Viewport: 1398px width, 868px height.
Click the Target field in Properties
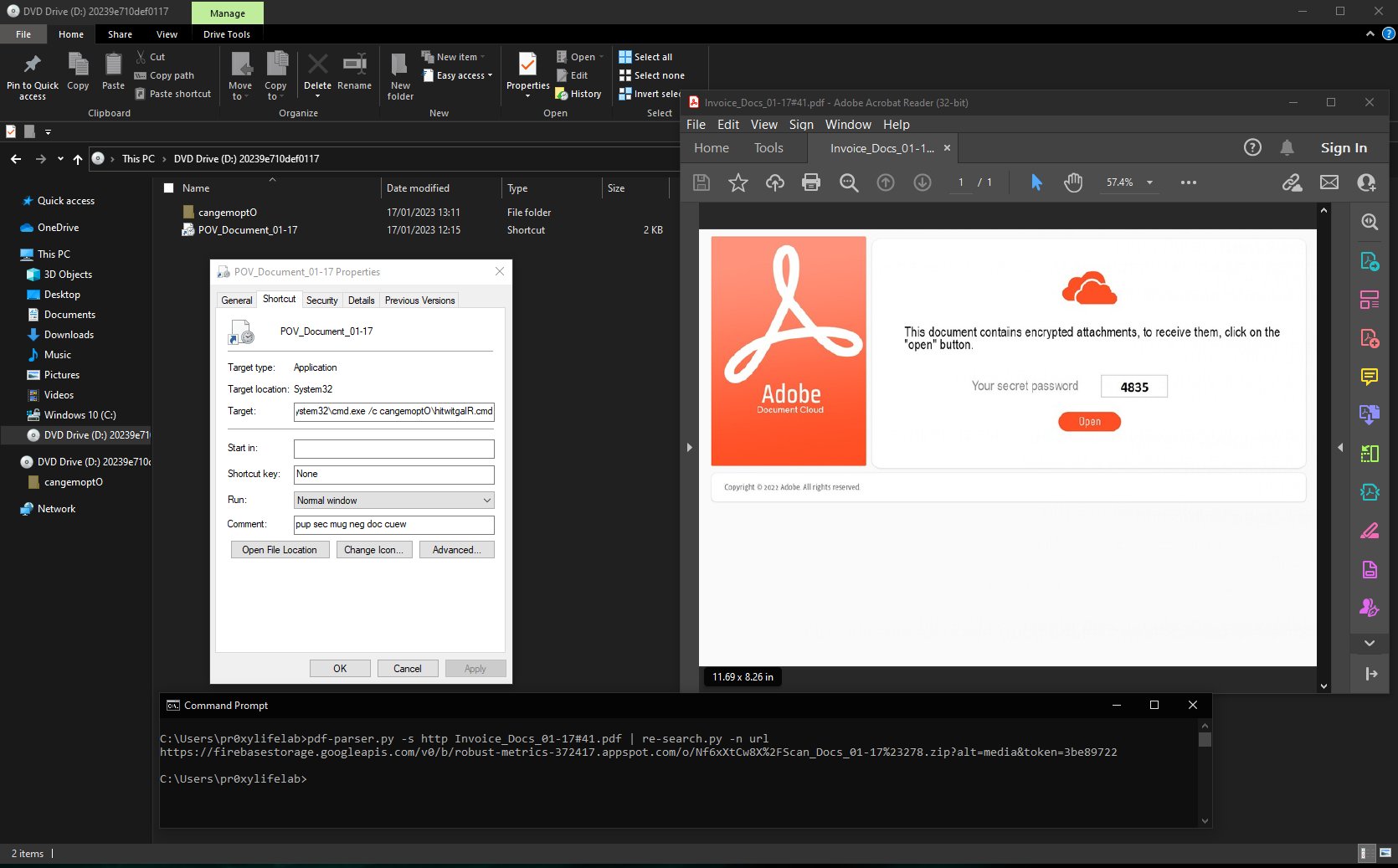click(393, 412)
